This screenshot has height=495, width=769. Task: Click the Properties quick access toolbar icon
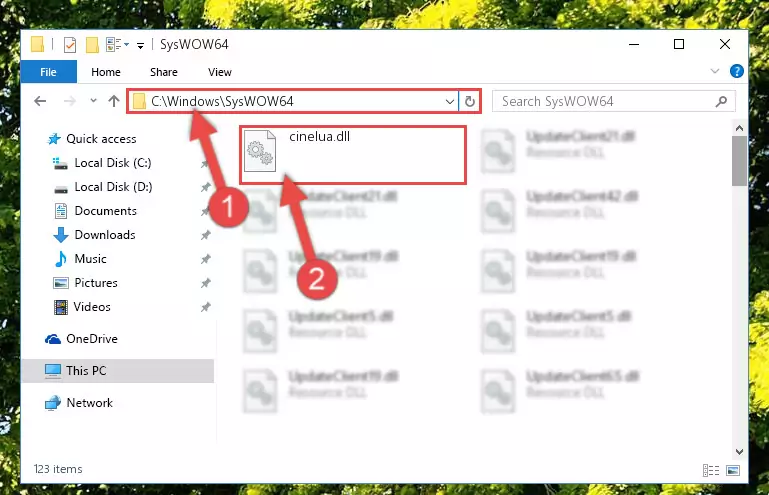click(x=70, y=45)
